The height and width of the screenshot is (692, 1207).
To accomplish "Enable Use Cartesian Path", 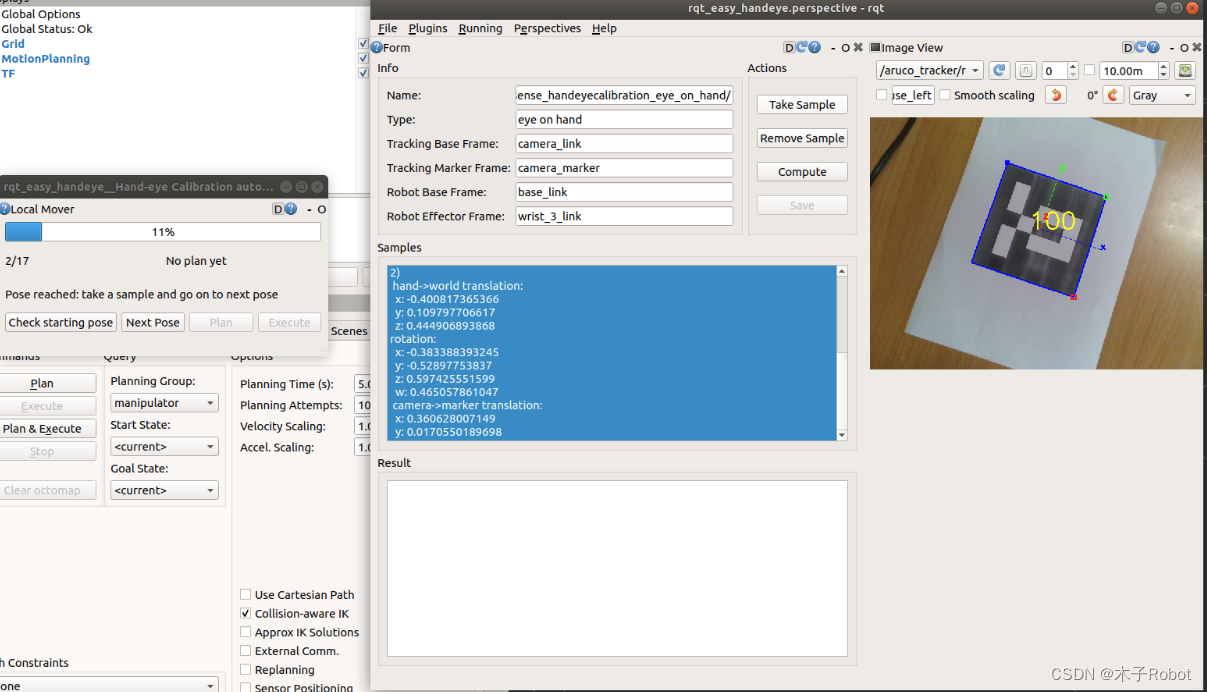I will 246,594.
